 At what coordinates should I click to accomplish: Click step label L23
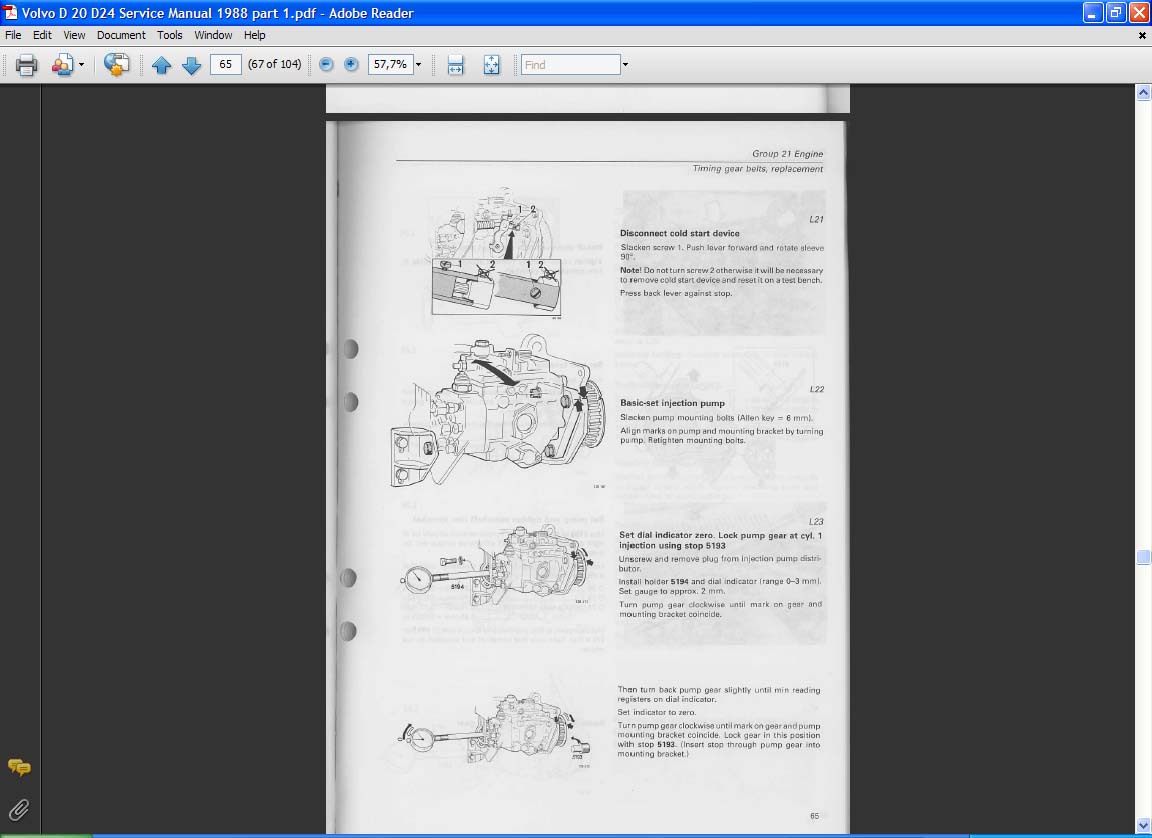point(816,521)
